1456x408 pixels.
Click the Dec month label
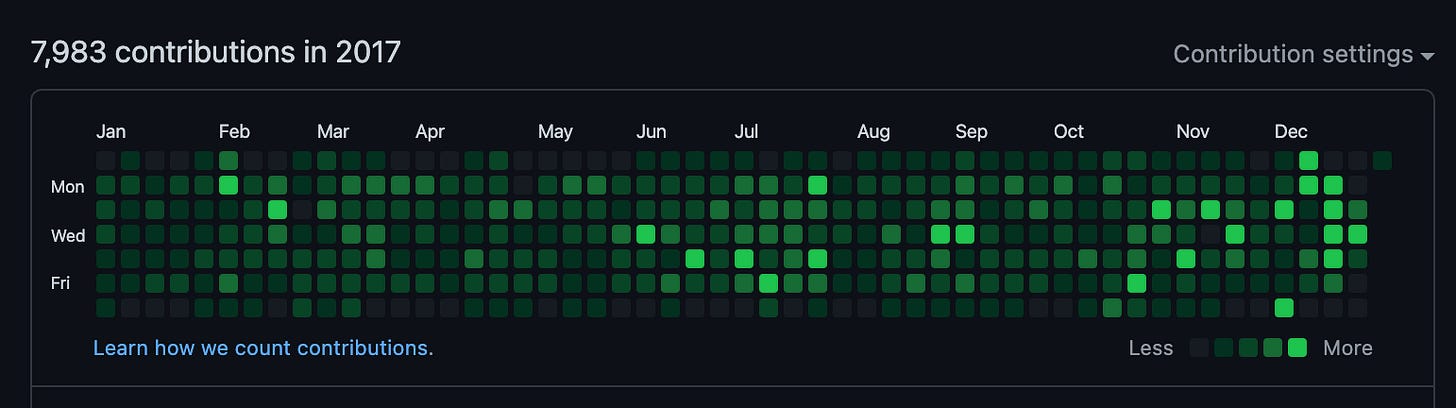point(1291,132)
